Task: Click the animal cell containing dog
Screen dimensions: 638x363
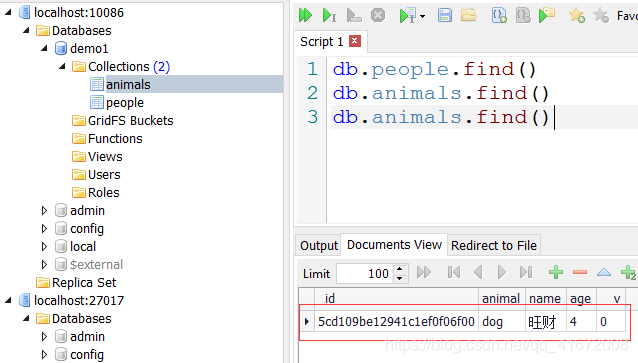Action: click(x=502, y=321)
